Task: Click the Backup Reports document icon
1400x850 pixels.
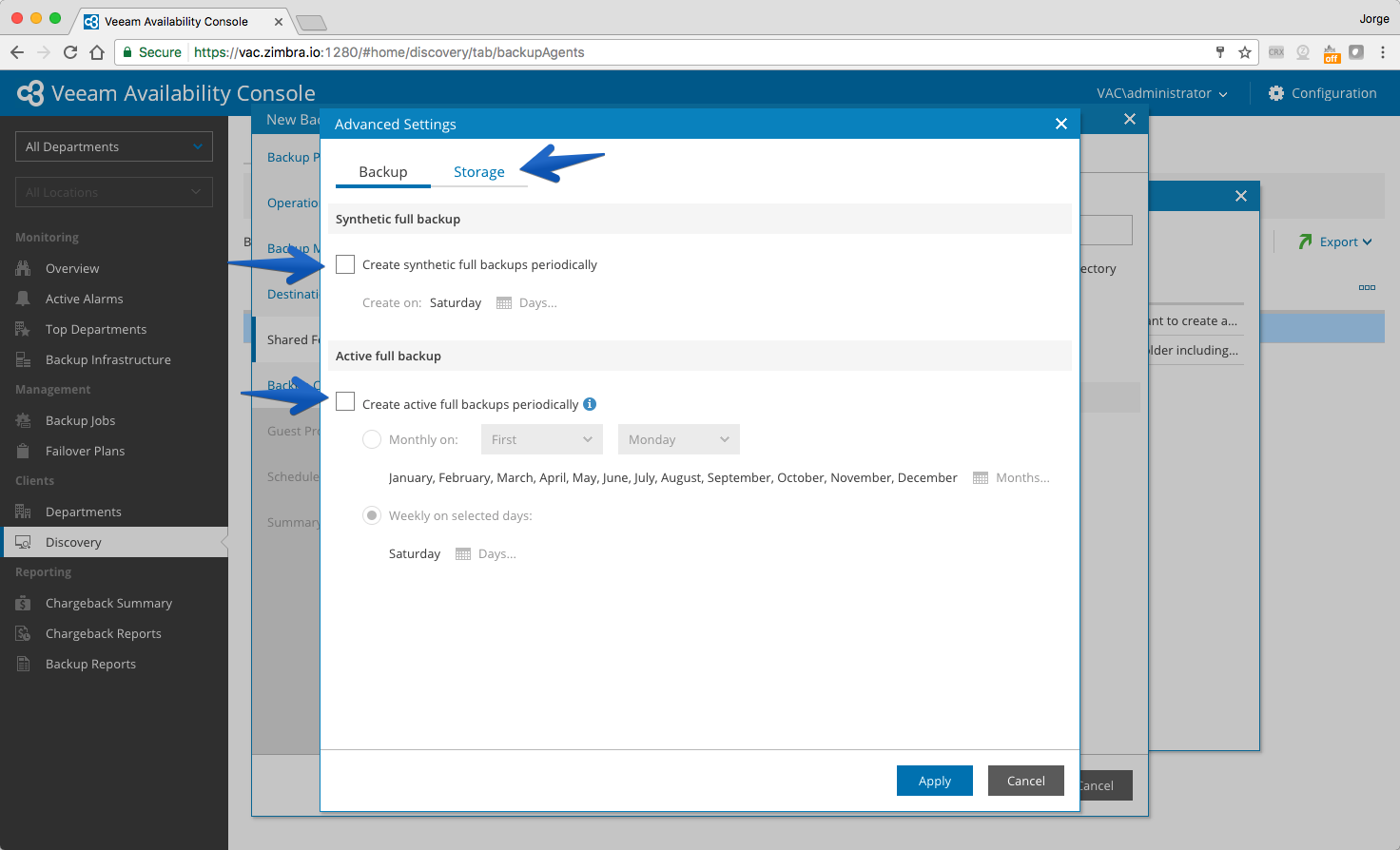Action: 23,664
